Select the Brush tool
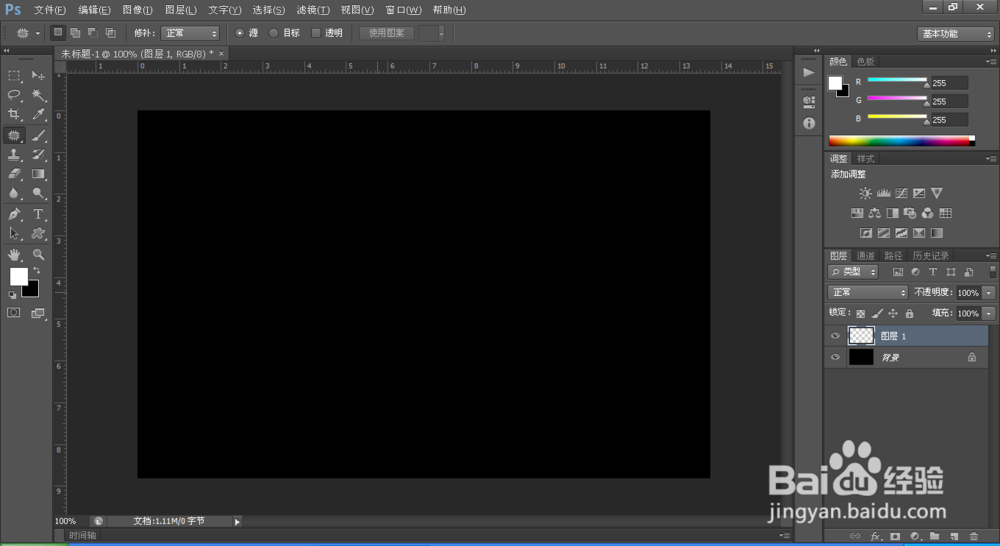This screenshot has height=546, width=1000. point(38,135)
